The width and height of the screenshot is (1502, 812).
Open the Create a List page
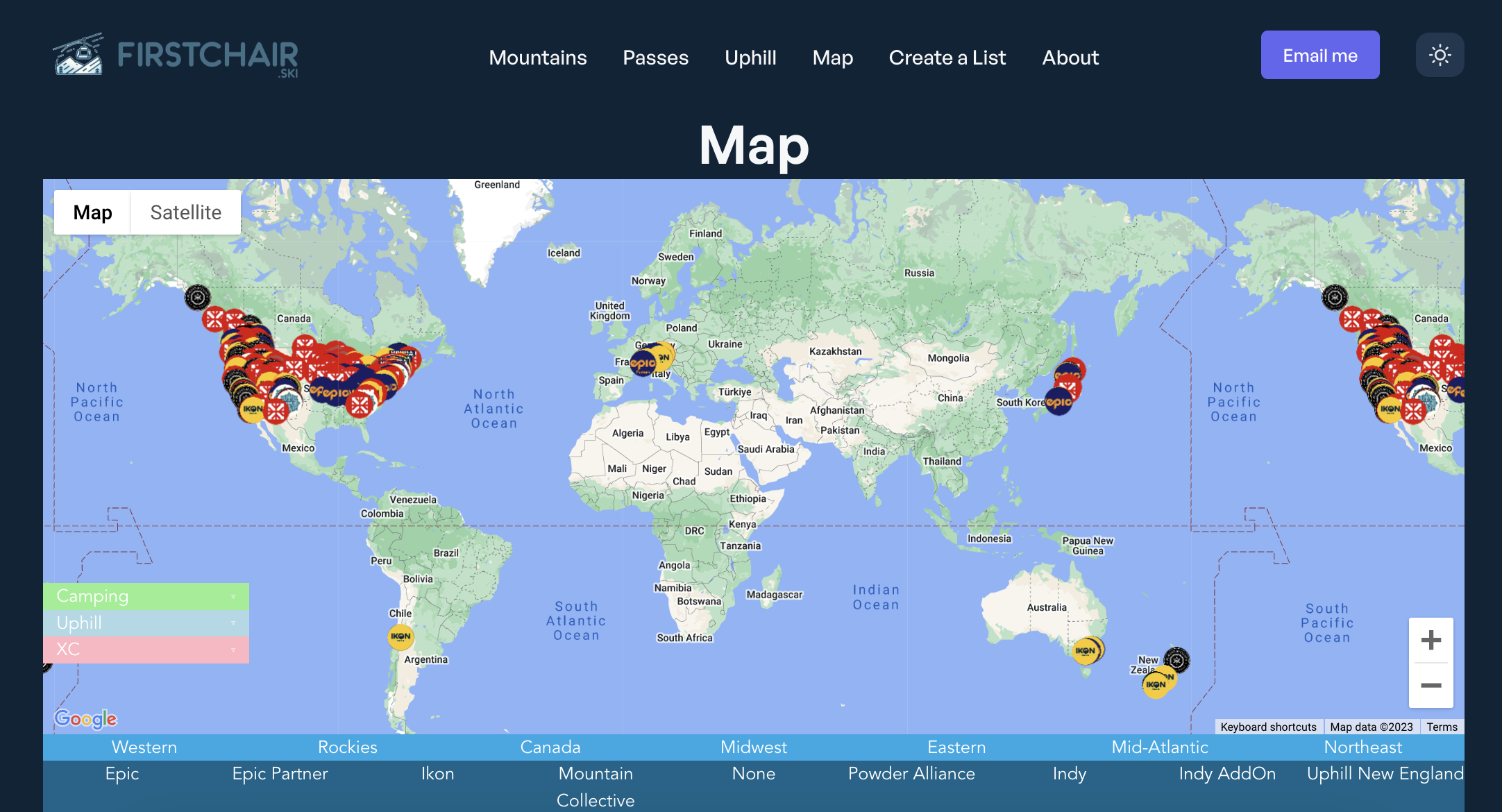pos(947,58)
